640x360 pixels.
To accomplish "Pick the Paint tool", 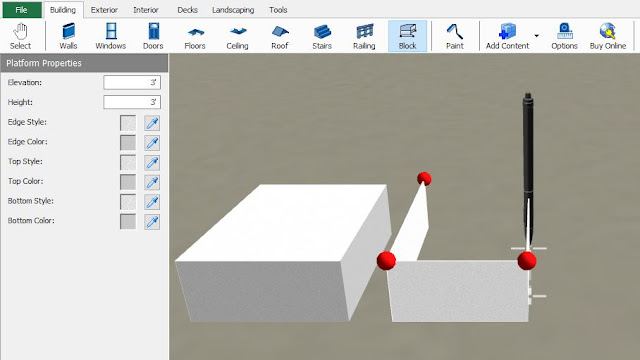I will (455, 36).
